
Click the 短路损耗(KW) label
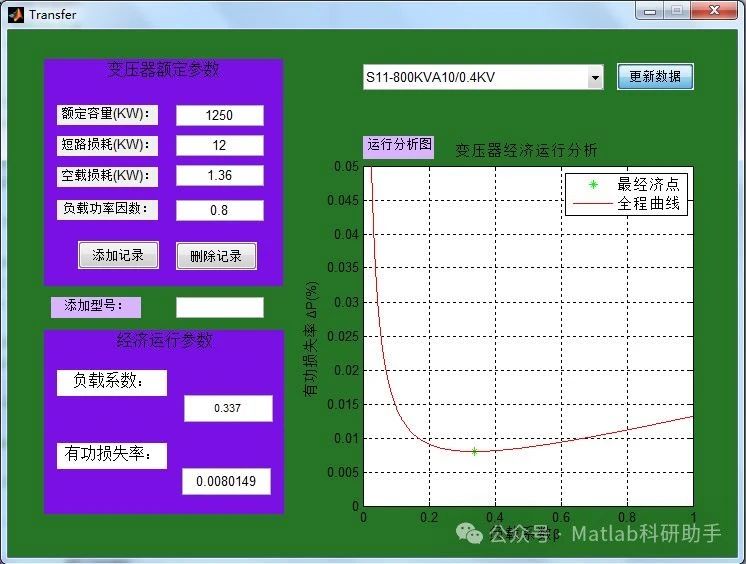coord(107,145)
